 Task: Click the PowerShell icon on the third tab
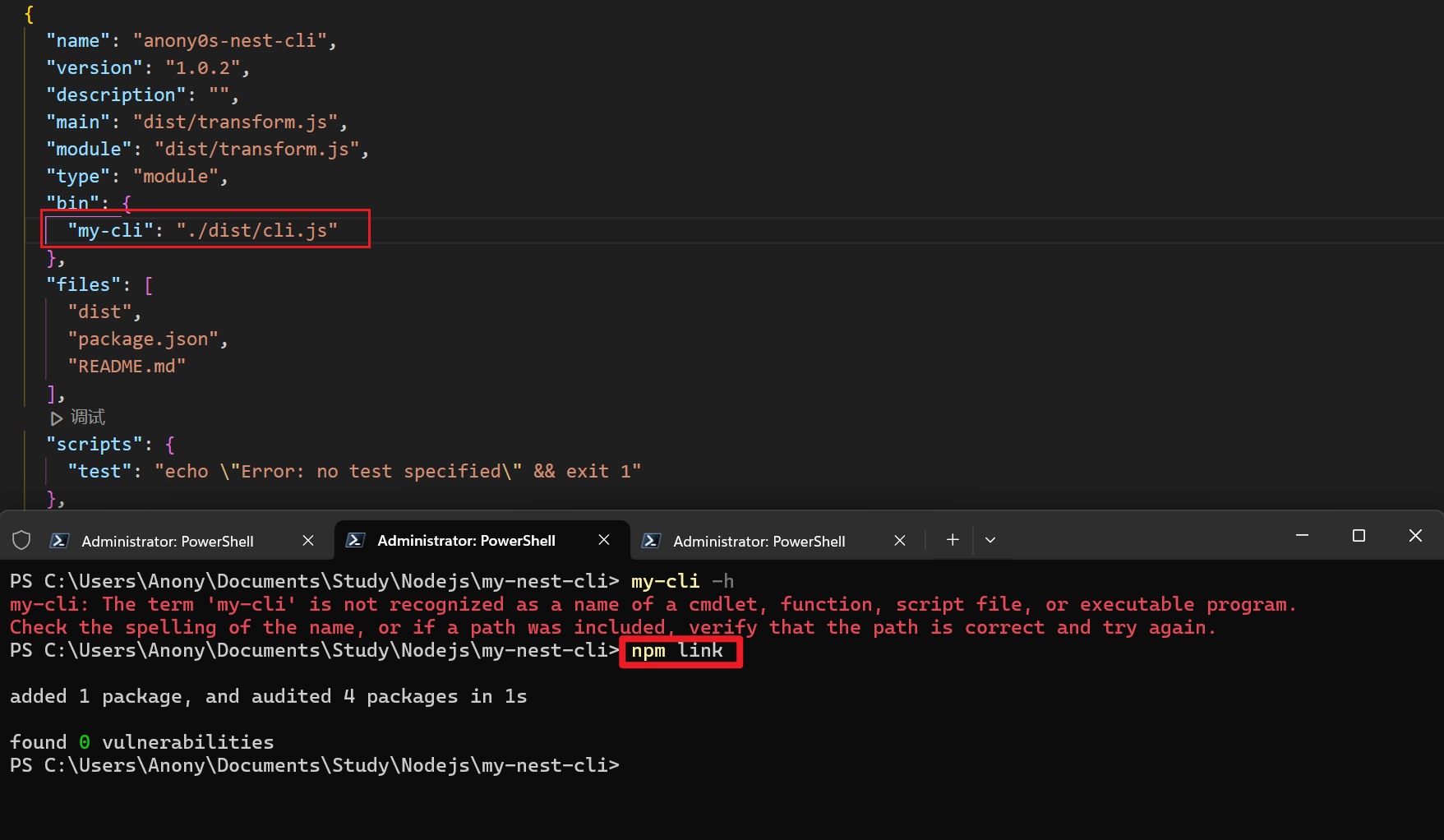click(651, 540)
